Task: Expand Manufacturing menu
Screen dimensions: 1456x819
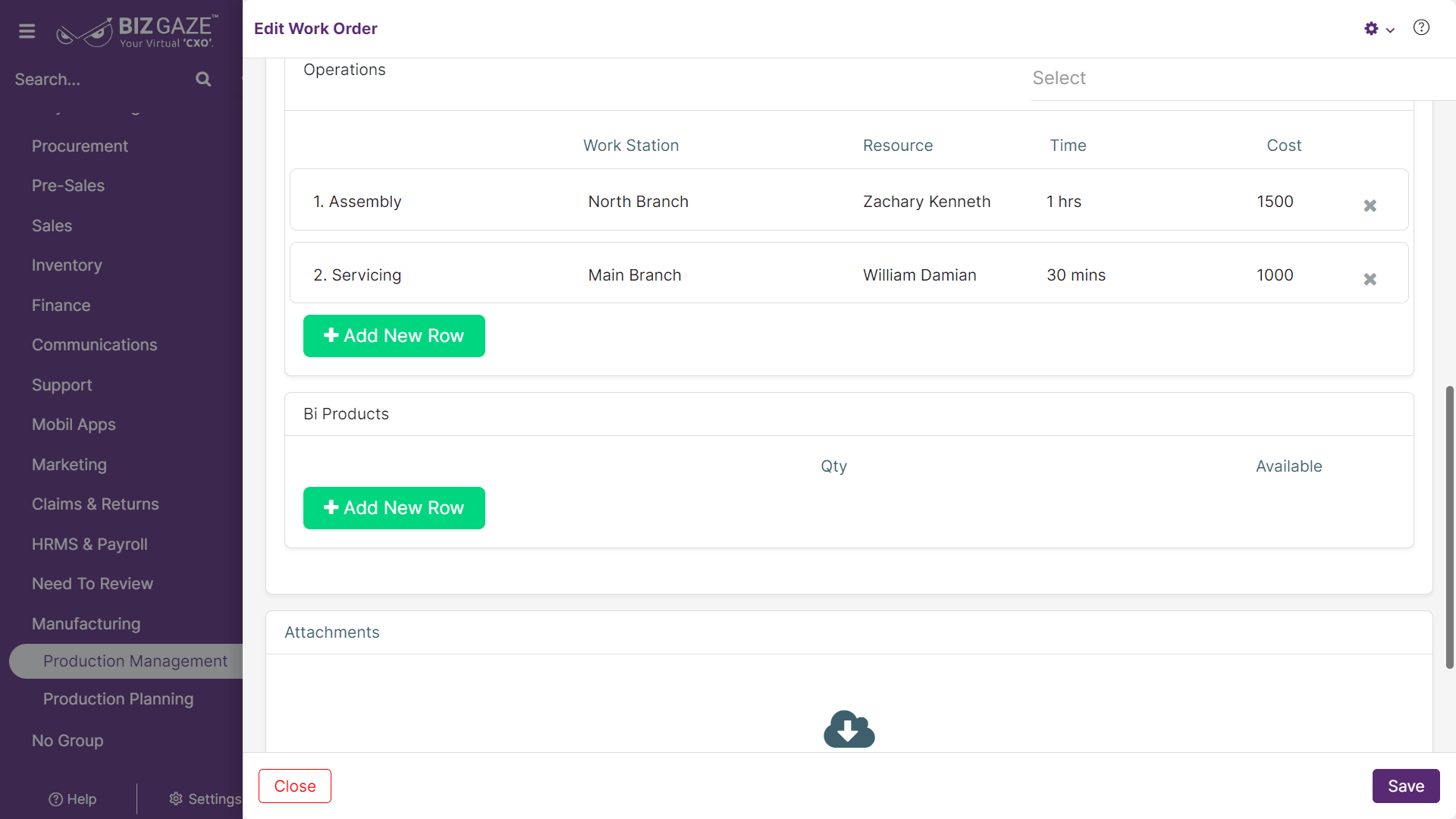Action: pos(86,624)
